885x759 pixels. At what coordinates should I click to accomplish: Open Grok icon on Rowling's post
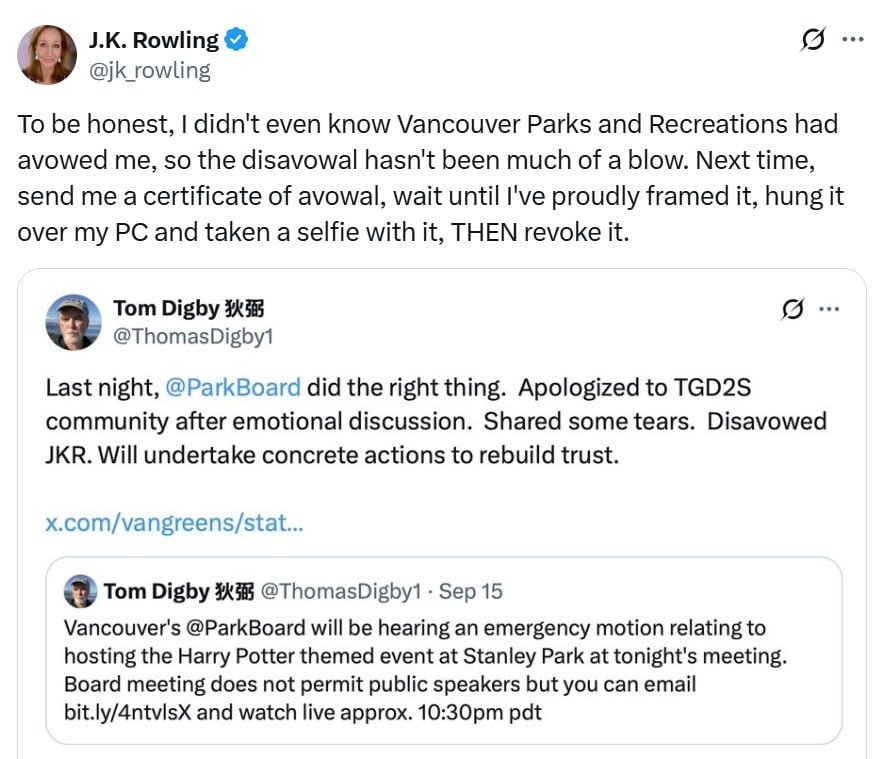click(813, 40)
